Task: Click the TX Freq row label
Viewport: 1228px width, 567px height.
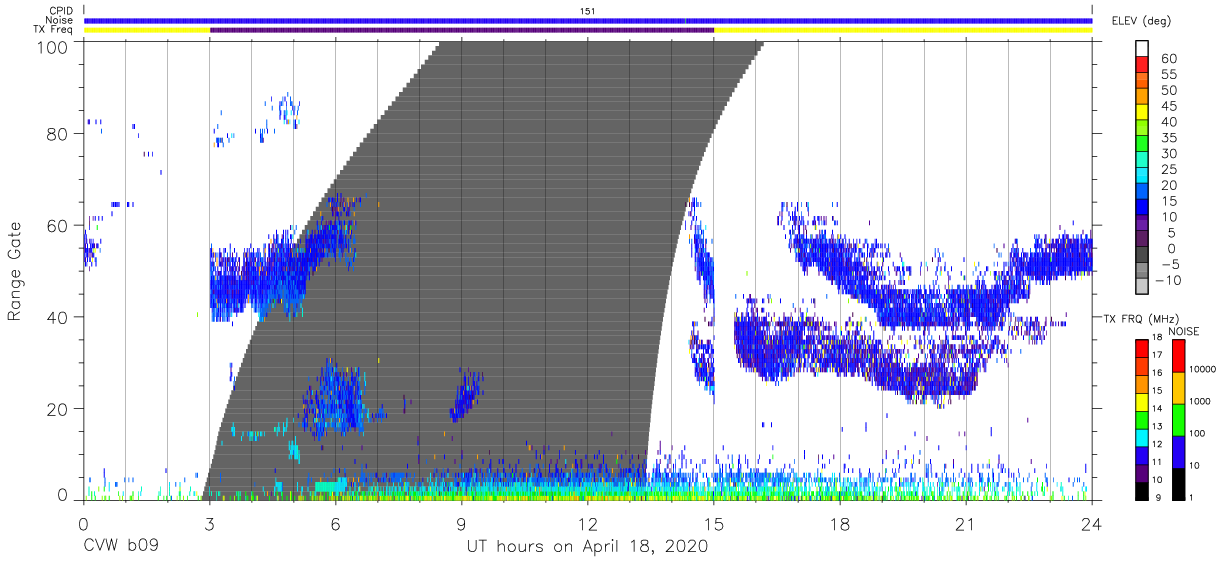Action: click(x=53, y=30)
